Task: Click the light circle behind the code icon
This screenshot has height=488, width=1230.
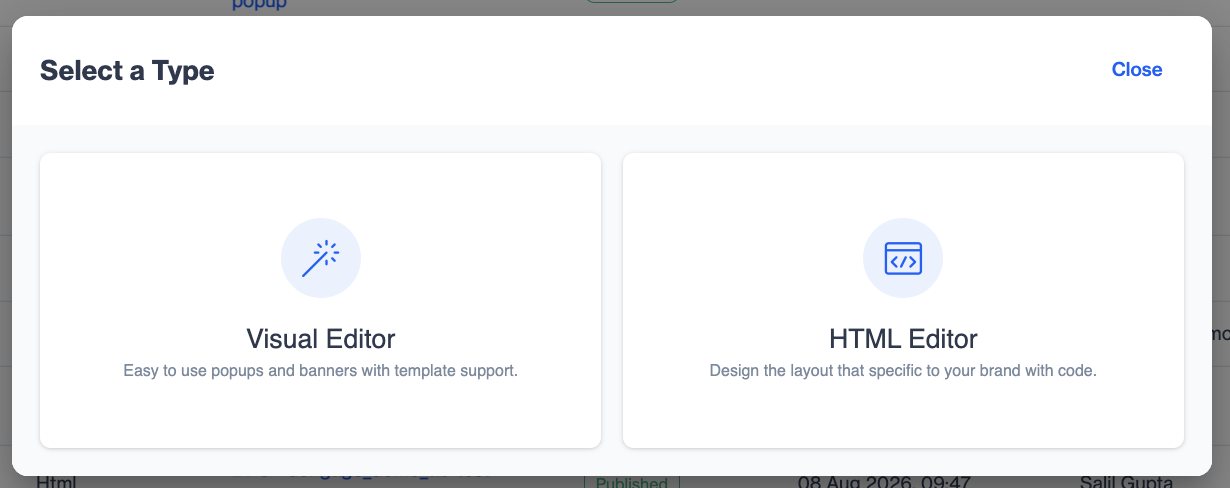Action: (x=903, y=258)
